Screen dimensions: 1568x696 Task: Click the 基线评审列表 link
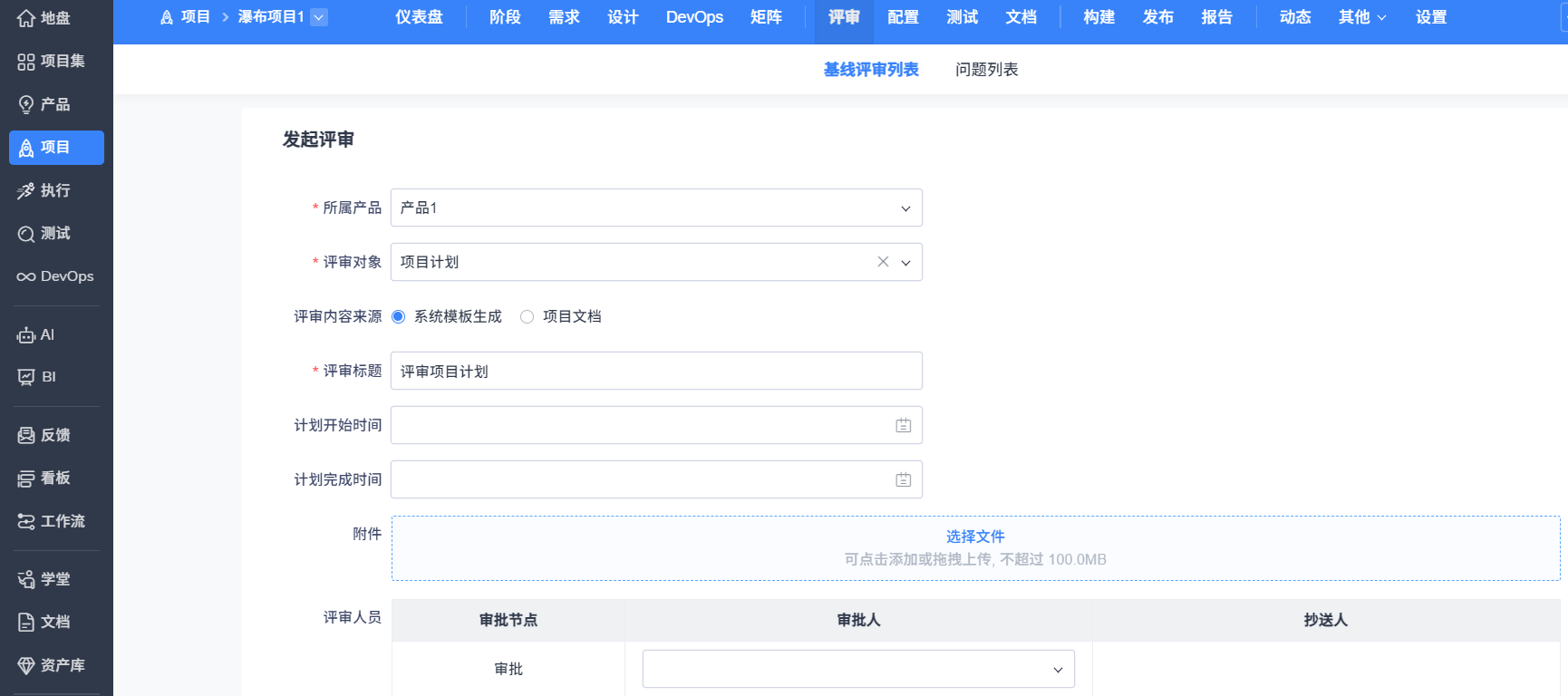click(x=870, y=70)
